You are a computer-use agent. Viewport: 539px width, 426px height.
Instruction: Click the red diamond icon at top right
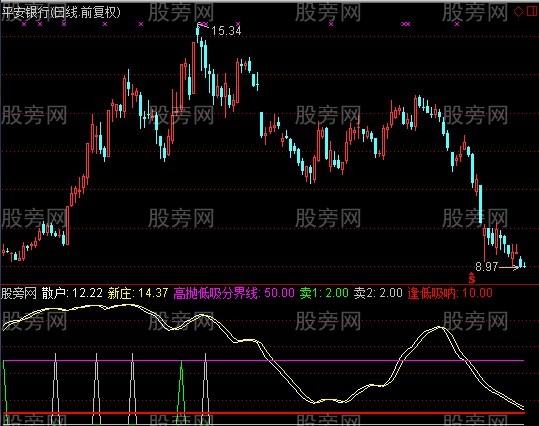pyautogui.click(x=518, y=12)
